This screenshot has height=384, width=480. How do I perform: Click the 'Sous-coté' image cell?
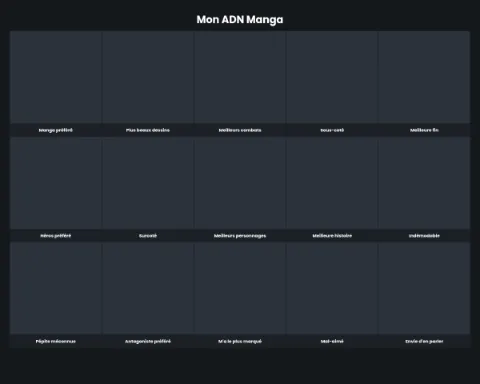[332, 77]
